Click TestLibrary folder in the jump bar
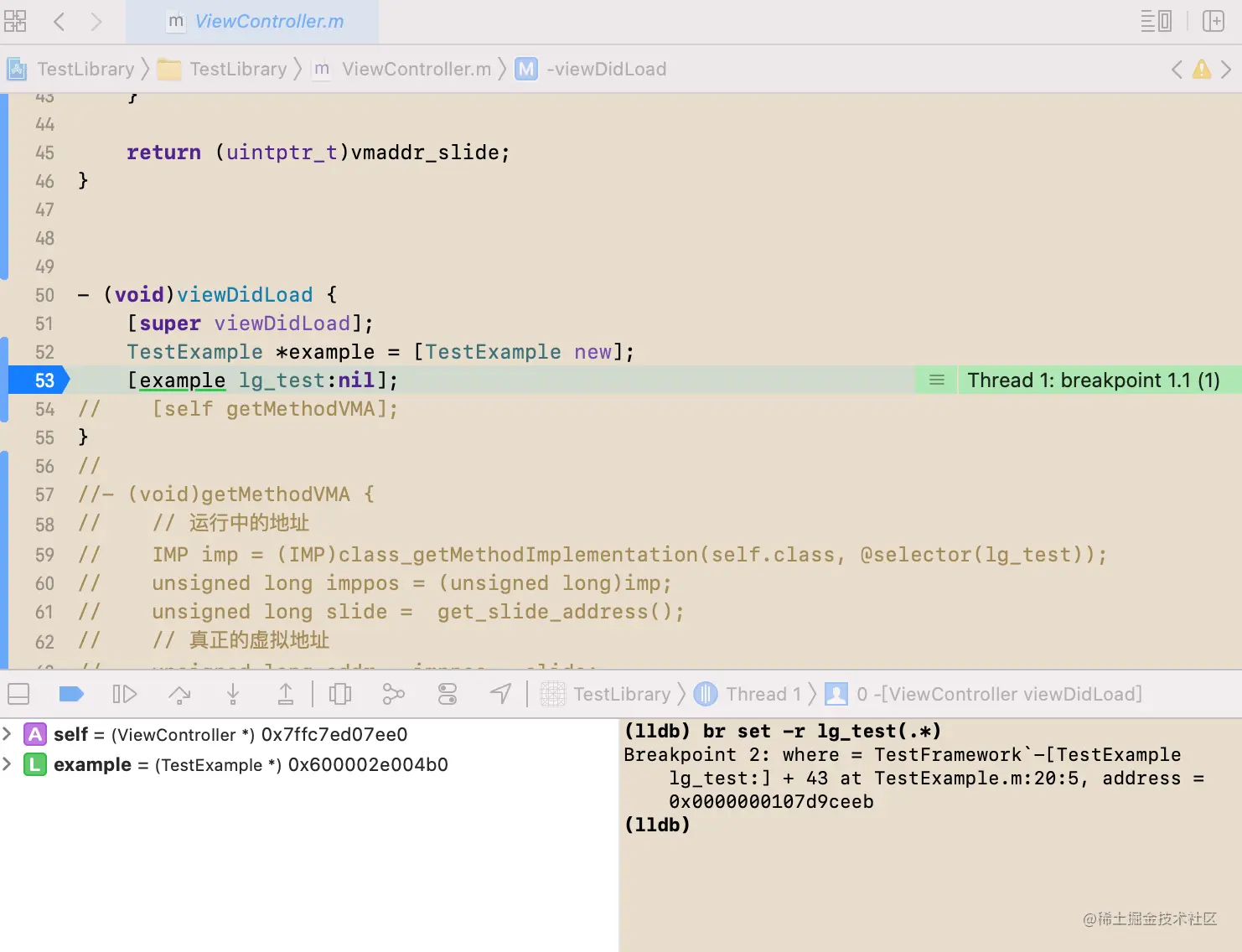 [222, 69]
